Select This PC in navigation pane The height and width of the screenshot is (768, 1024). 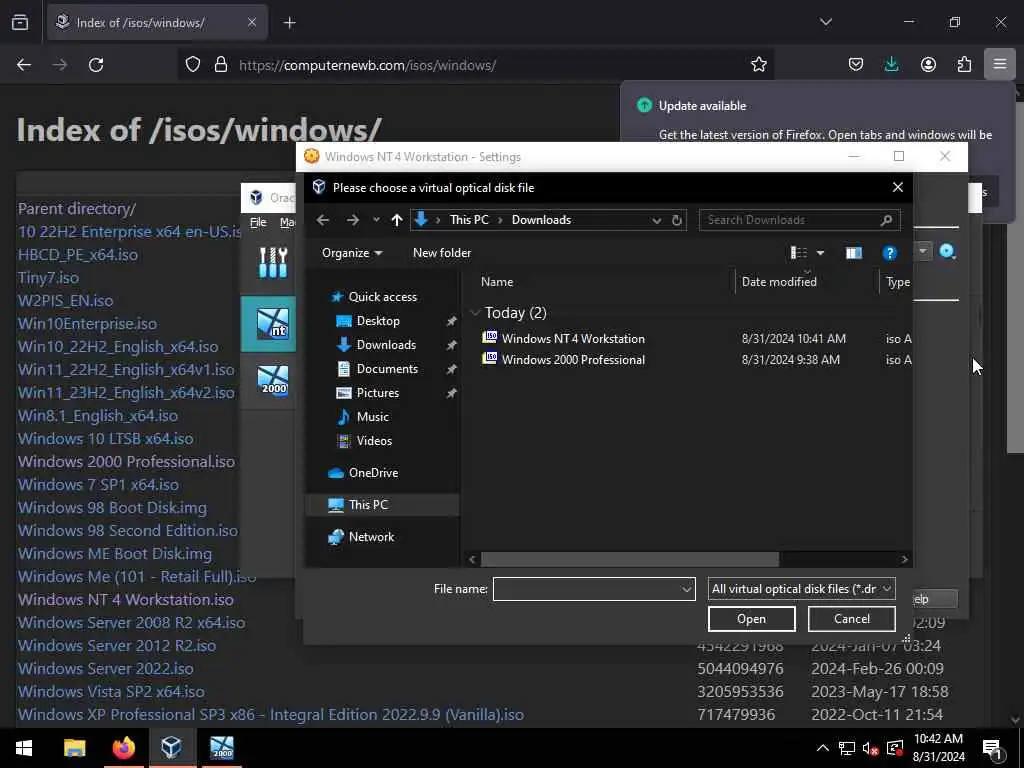click(368, 505)
